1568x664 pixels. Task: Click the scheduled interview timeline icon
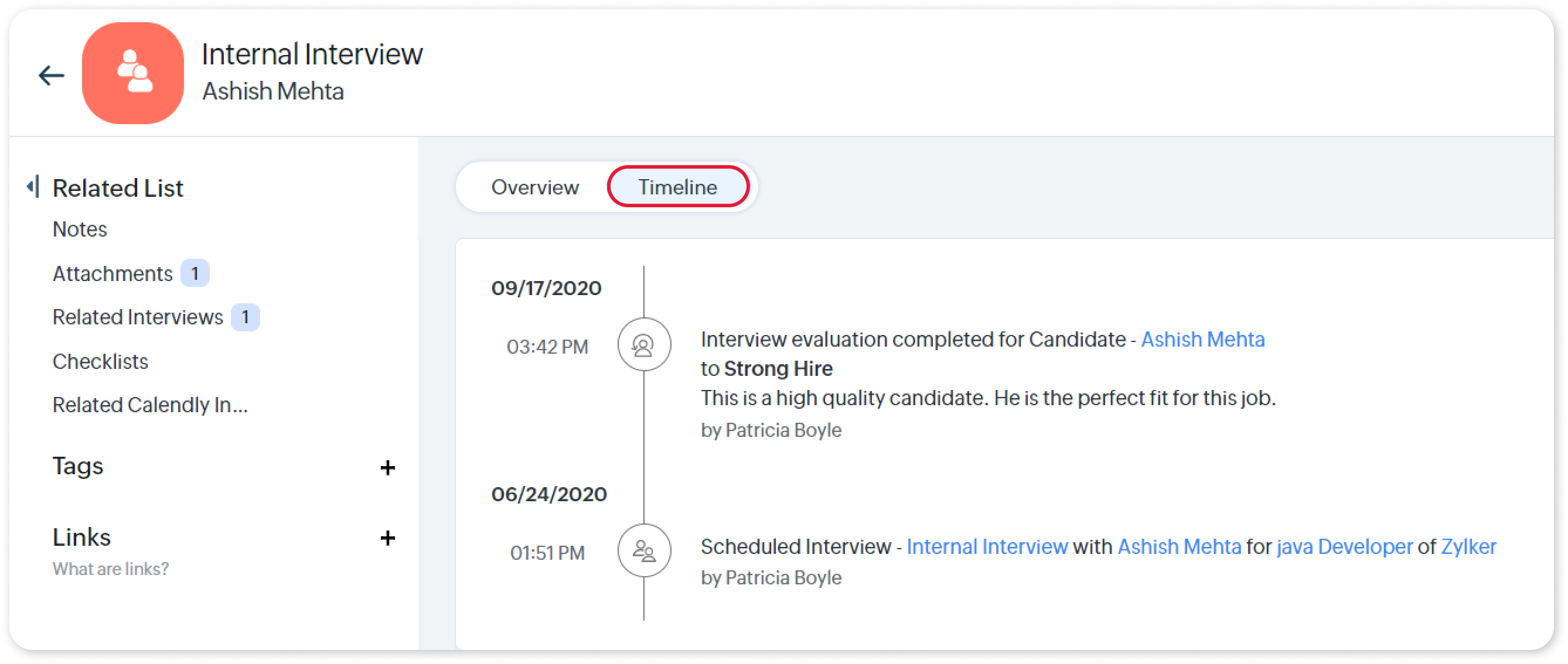pyautogui.click(x=643, y=551)
